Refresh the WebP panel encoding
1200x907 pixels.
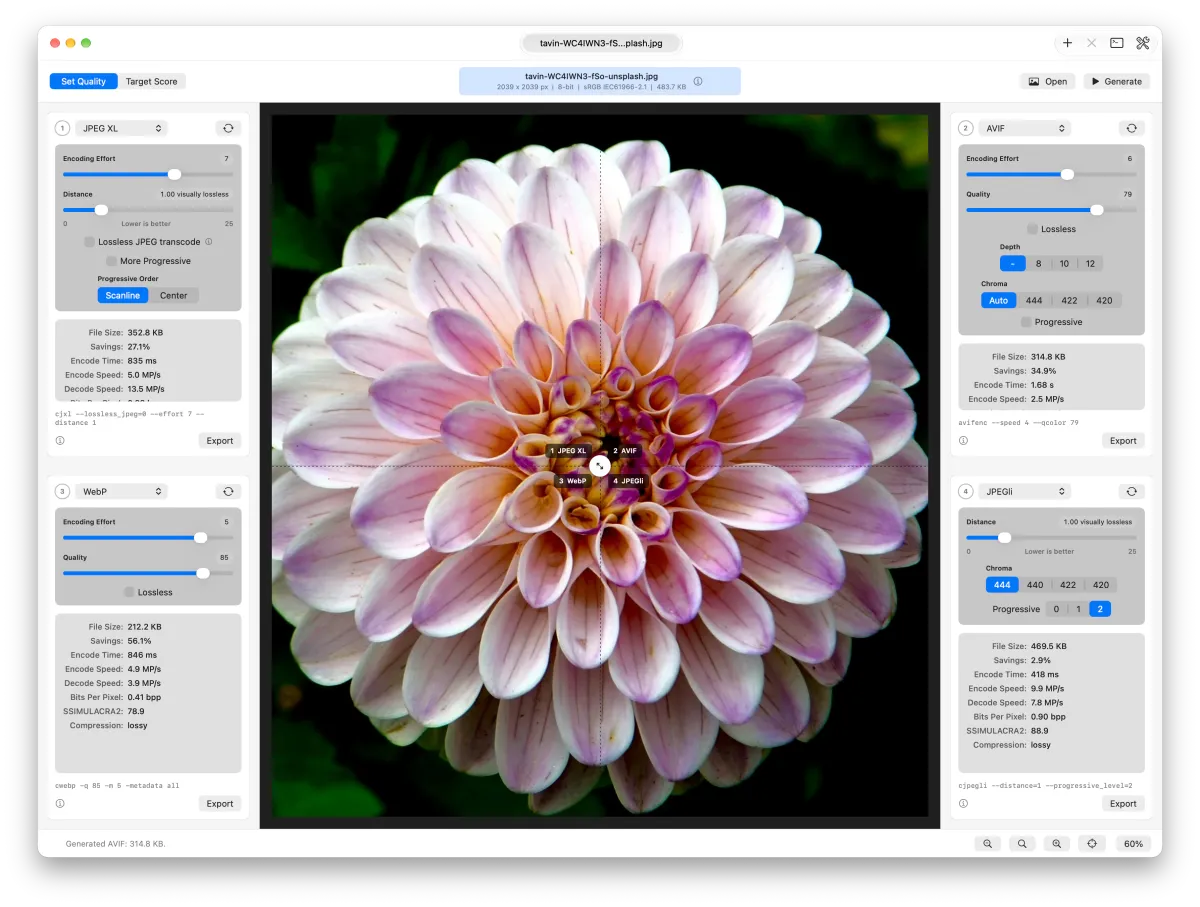click(228, 491)
